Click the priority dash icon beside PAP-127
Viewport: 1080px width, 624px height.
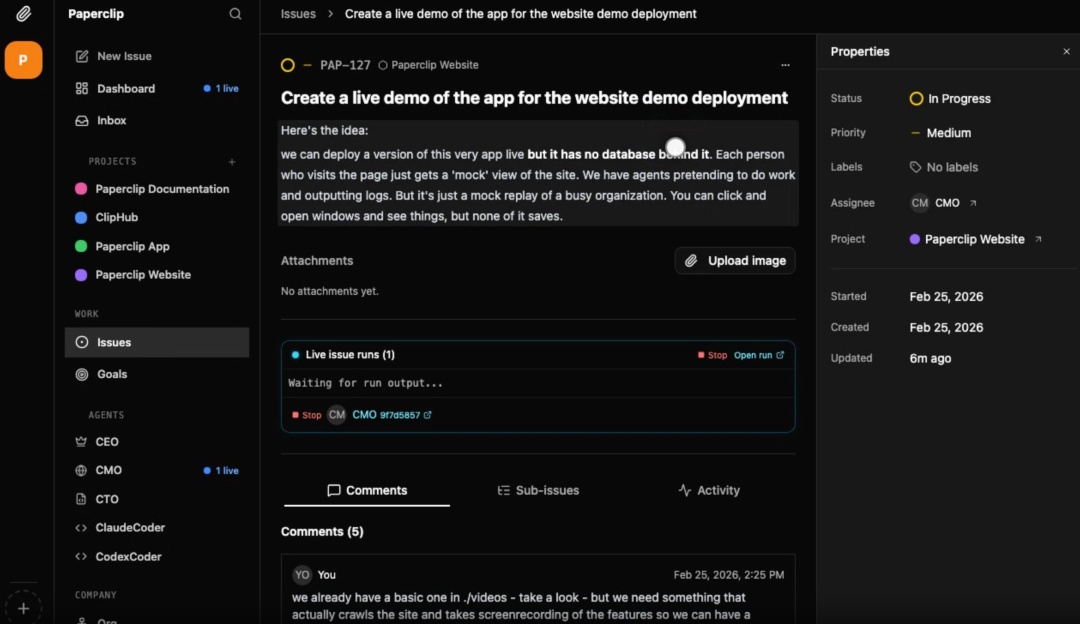(x=307, y=65)
